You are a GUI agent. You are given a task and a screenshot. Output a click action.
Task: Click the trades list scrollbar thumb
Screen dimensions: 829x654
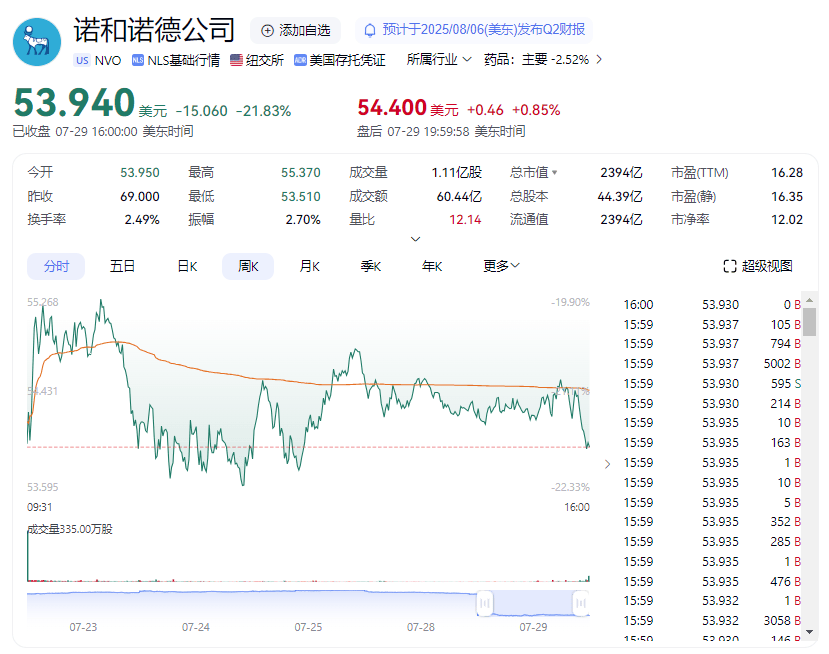pos(809,321)
